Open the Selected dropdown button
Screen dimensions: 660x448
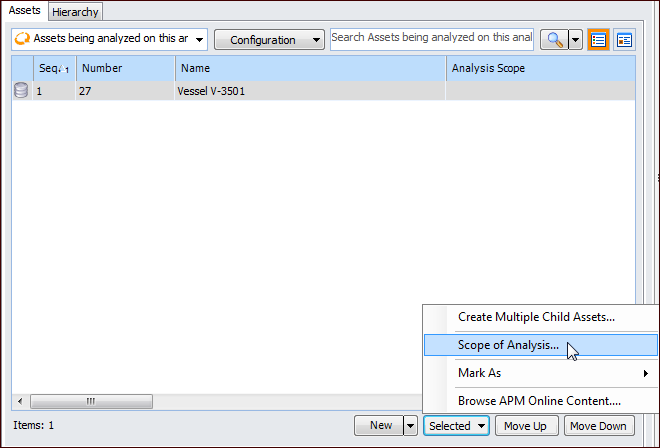(456, 426)
